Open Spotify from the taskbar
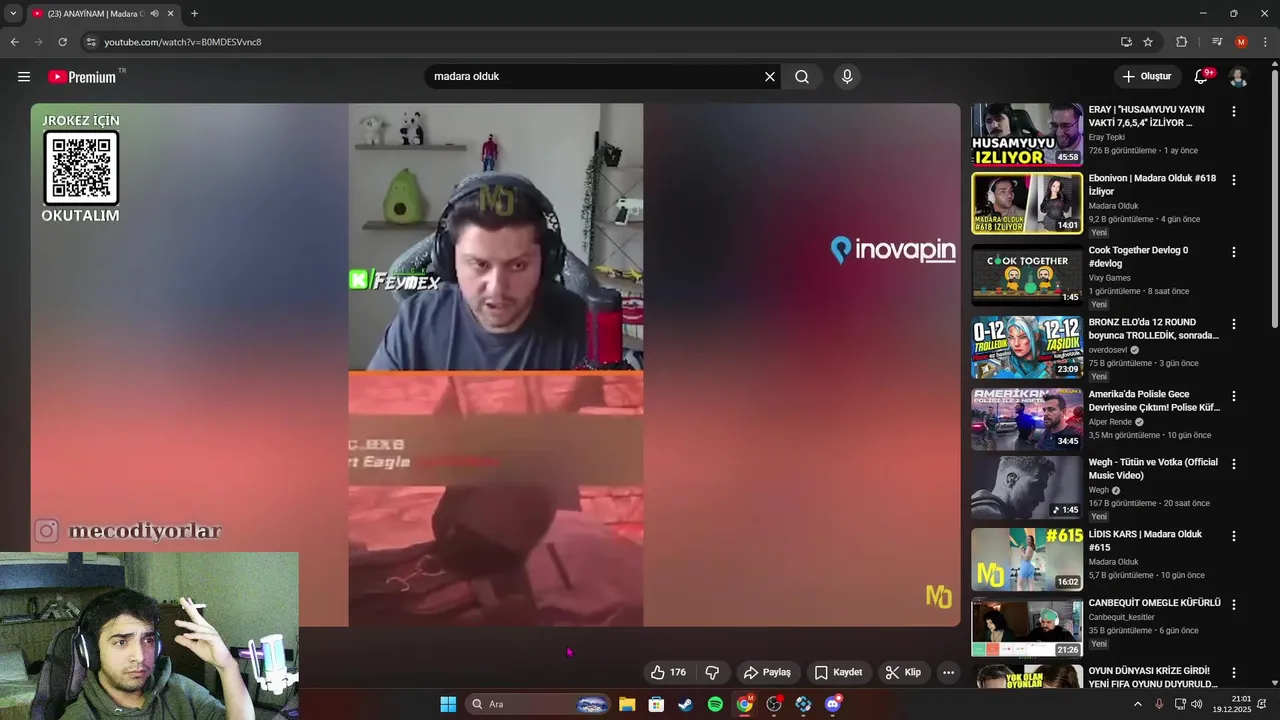The width and height of the screenshot is (1280, 720). pos(715,704)
